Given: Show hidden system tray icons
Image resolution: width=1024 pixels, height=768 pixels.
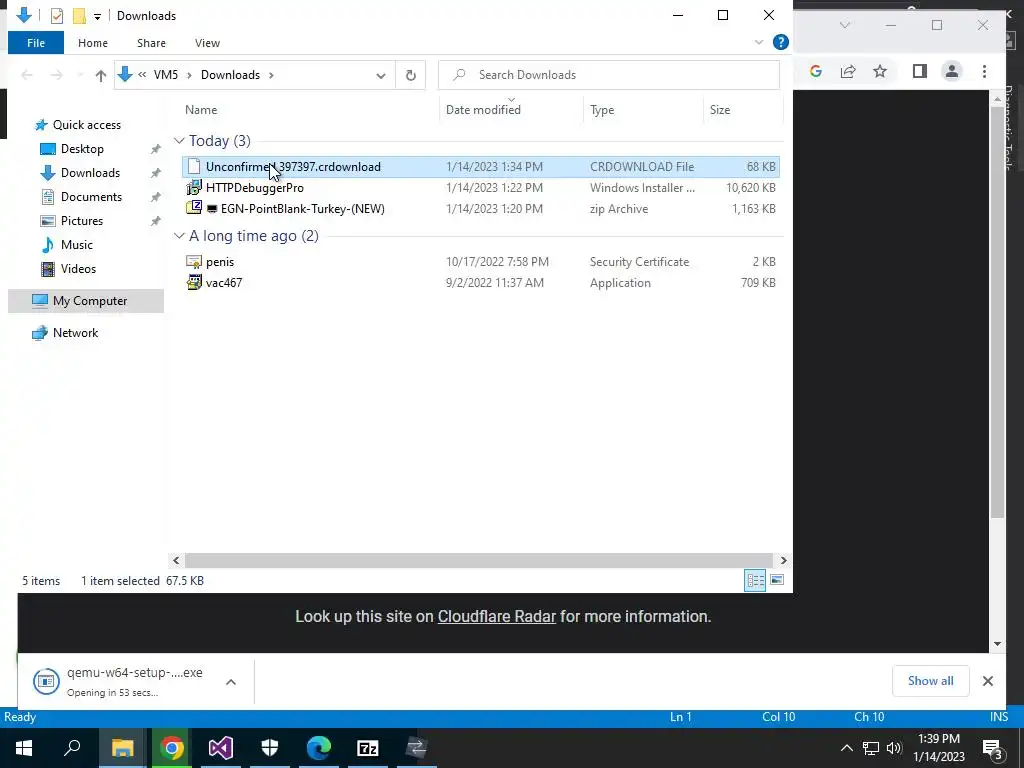Looking at the screenshot, I should [x=846, y=748].
